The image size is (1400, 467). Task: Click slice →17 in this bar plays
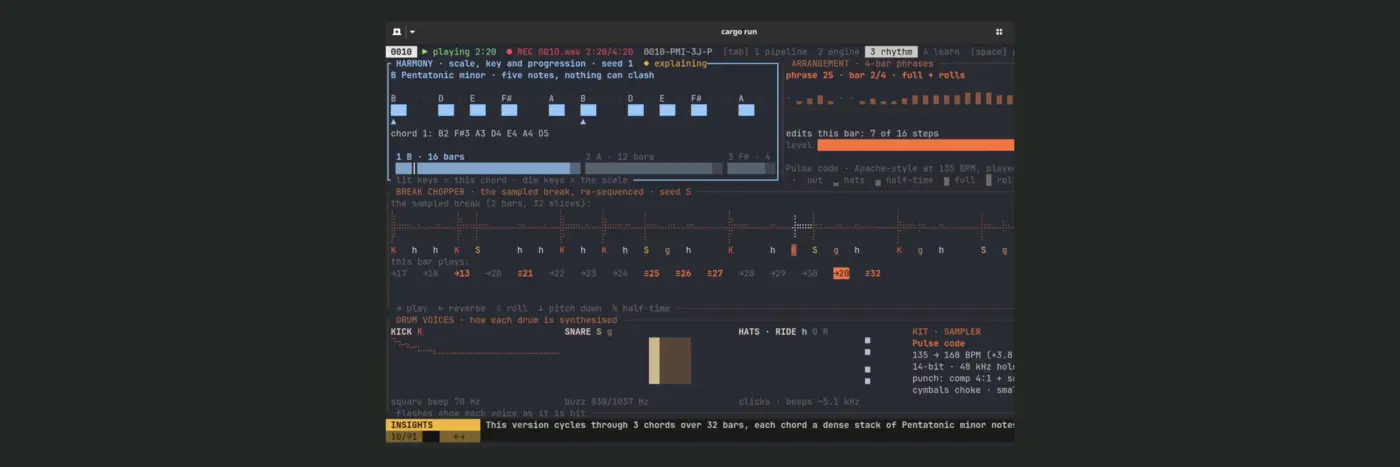tap(399, 273)
